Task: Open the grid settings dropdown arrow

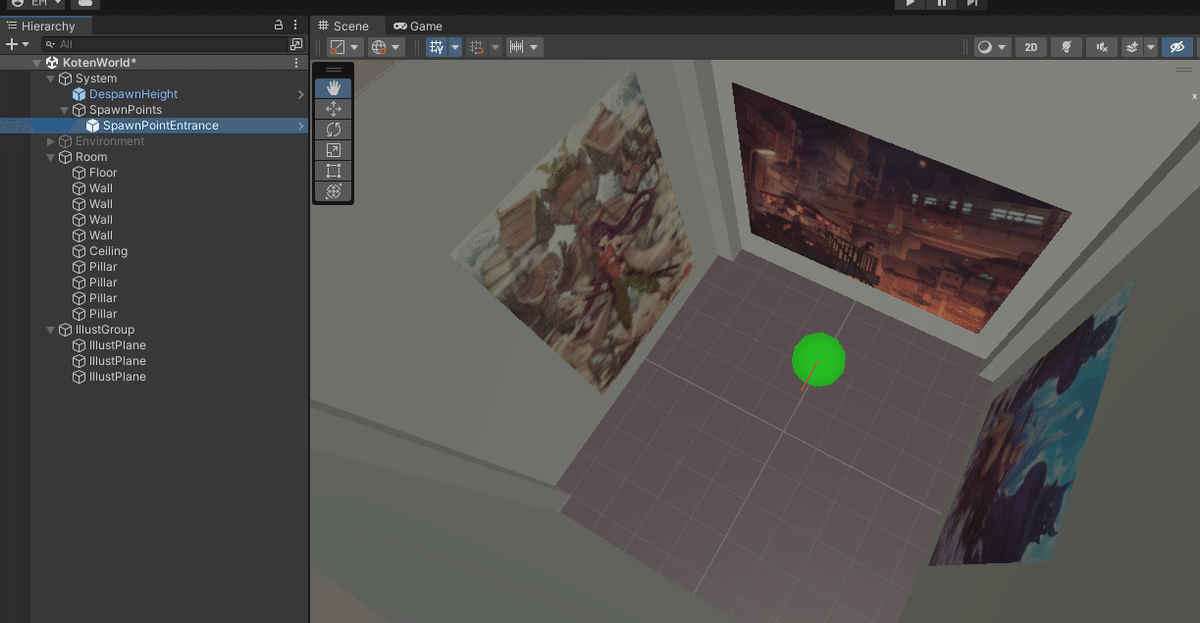Action: tap(455, 47)
